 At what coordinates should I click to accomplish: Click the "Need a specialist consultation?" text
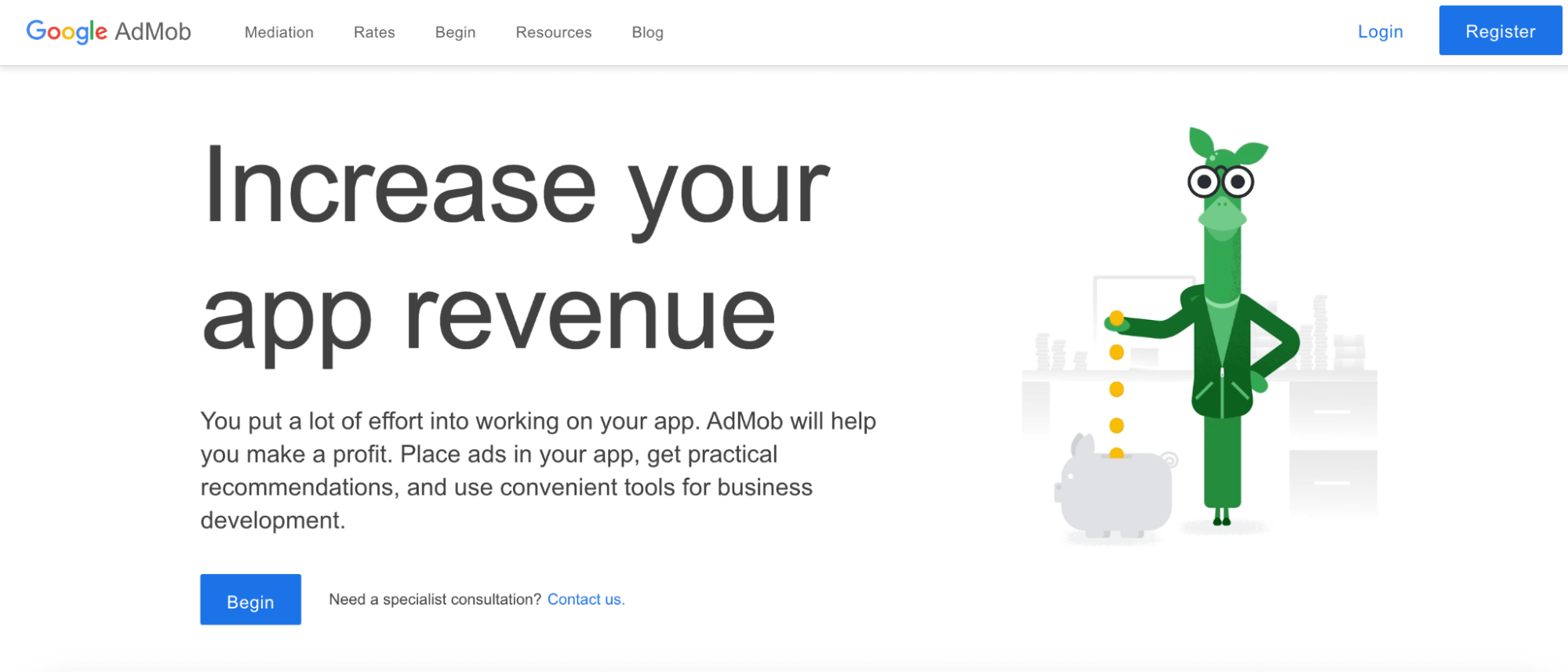point(435,599)
